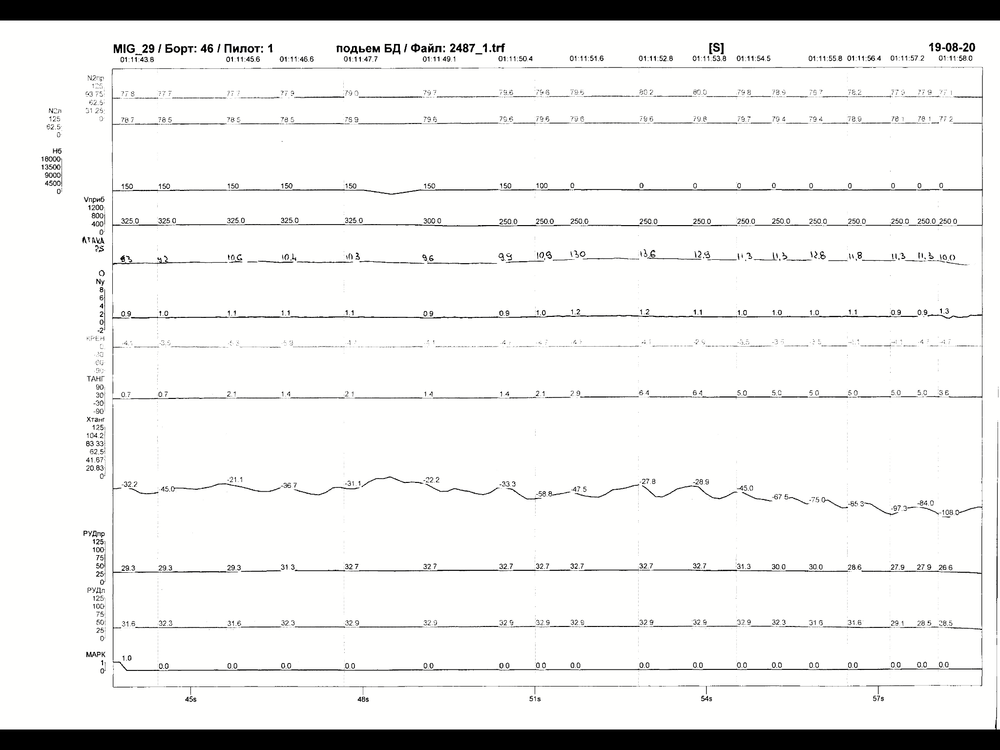The height and width of the screenshot is (750, 1000).
Task: Click the [S] marker in the header
Action: [716, 48]
